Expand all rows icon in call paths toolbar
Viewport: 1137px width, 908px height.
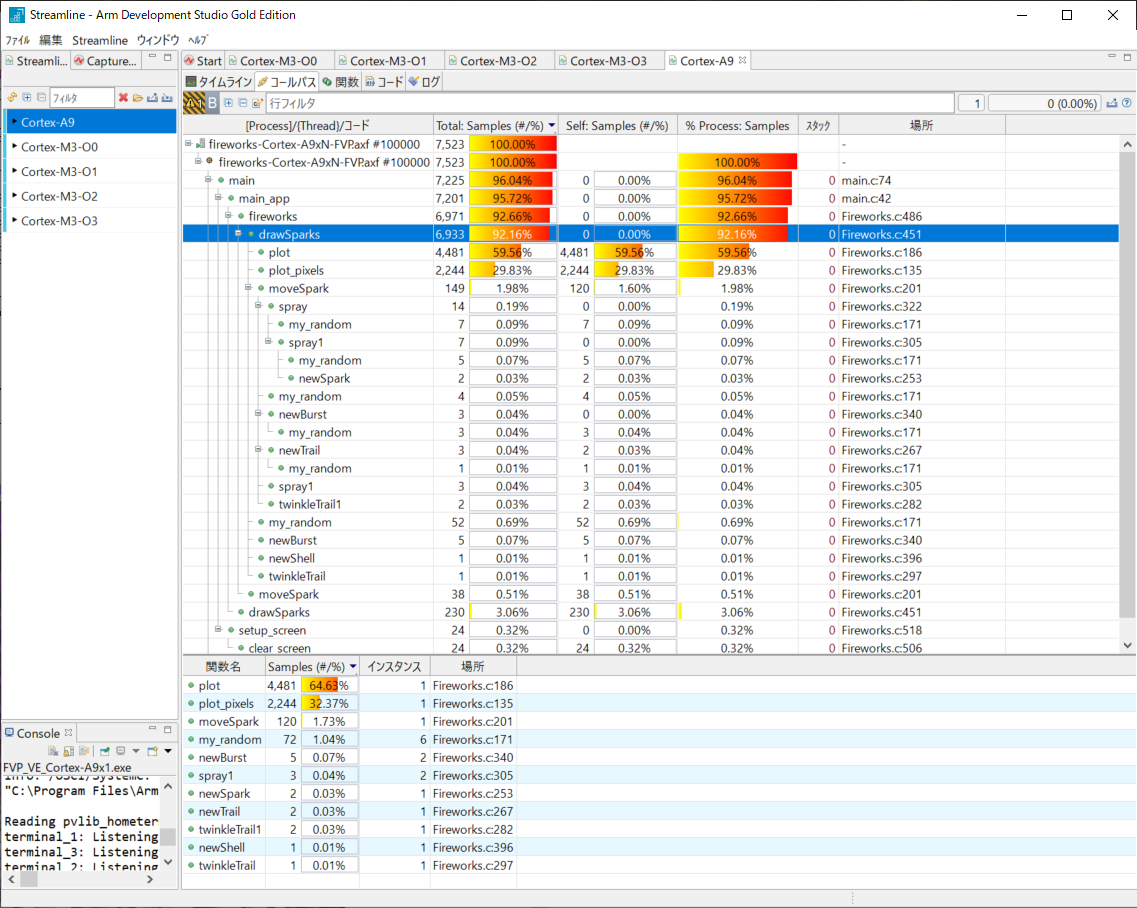click(x=228, y=103)
